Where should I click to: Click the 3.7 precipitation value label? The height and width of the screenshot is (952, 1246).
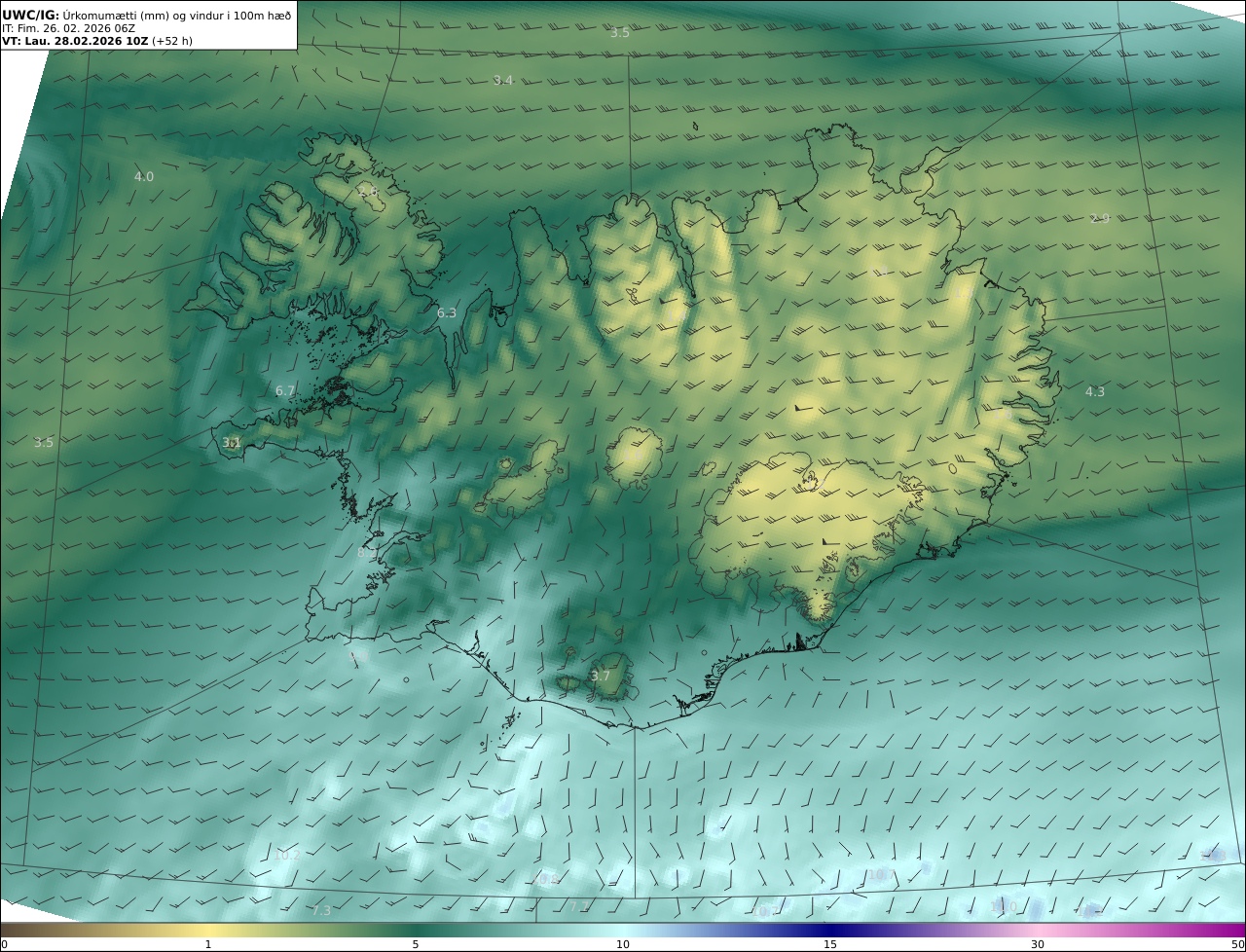pyautogui.click(x=601, y=677)
